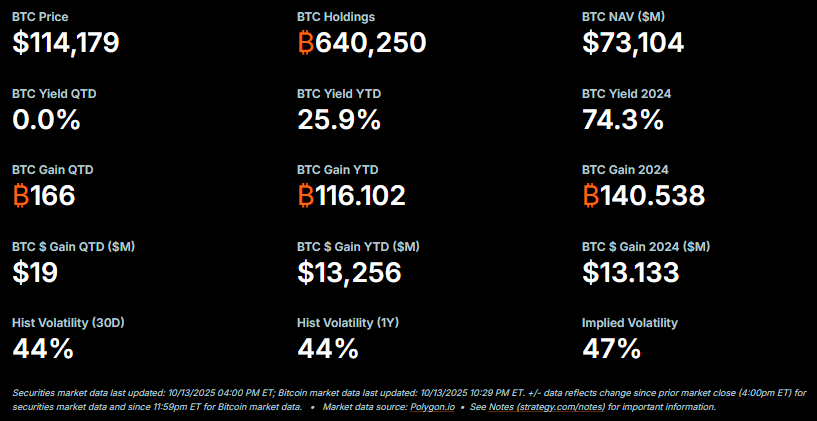
Task: Select the BTC NAV ($M) label
Action: point(622,17)
